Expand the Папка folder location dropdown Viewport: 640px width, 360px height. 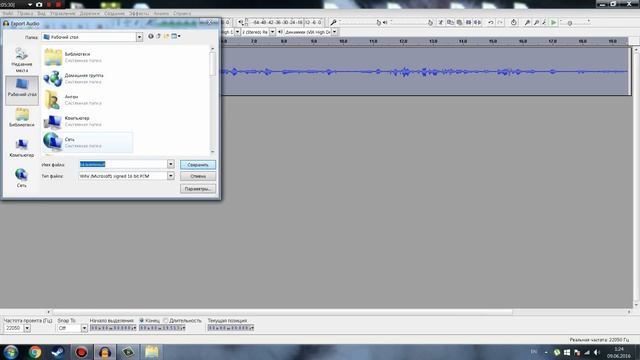(139, 37)
